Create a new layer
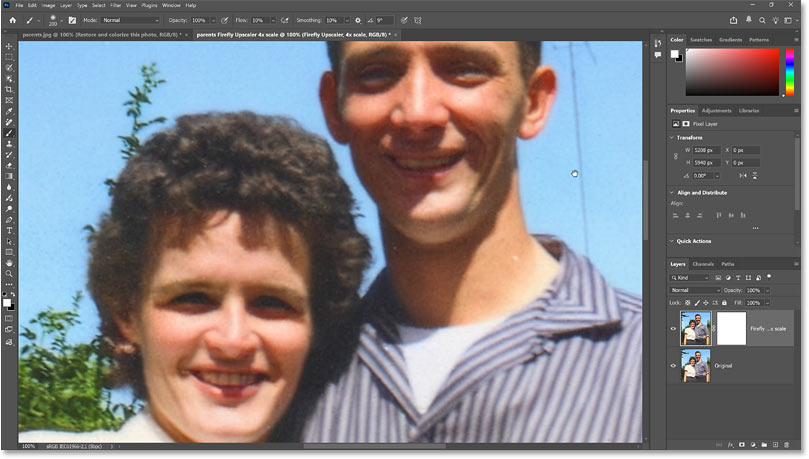 point(775,445)
